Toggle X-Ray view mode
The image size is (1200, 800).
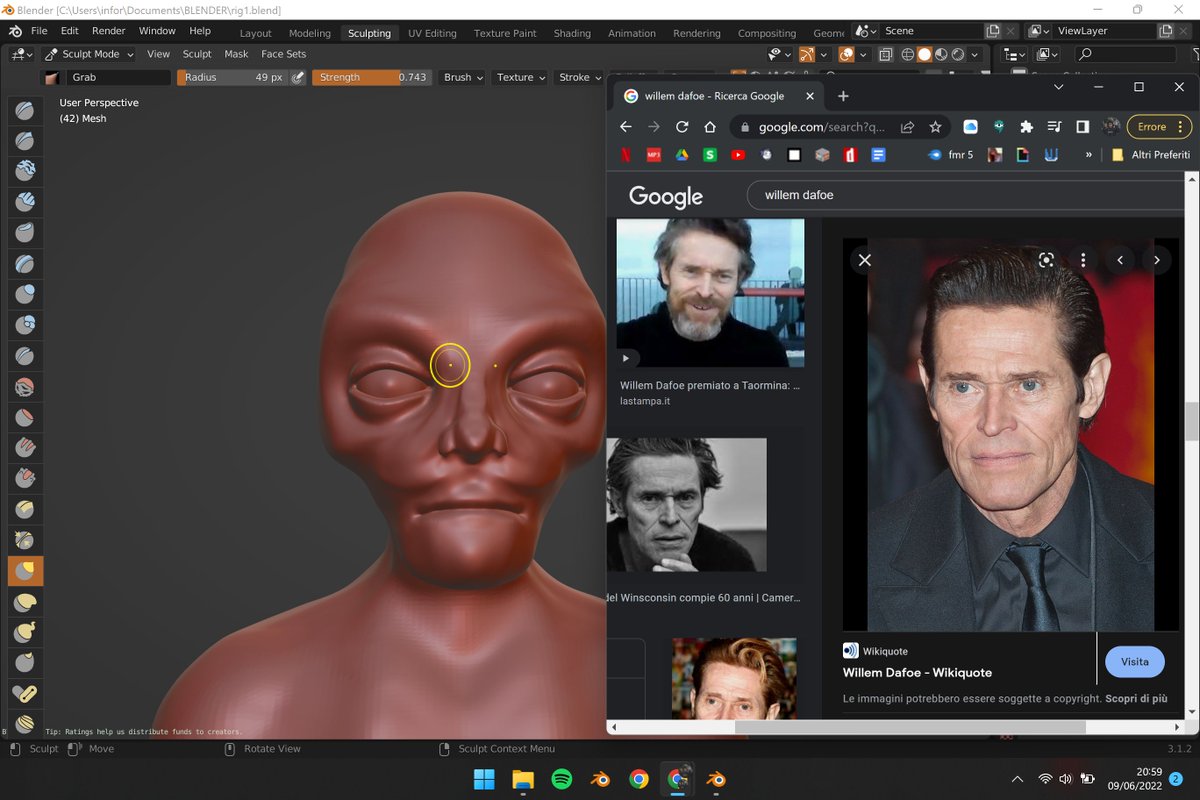pyautogui.click(x=886, y=54)
